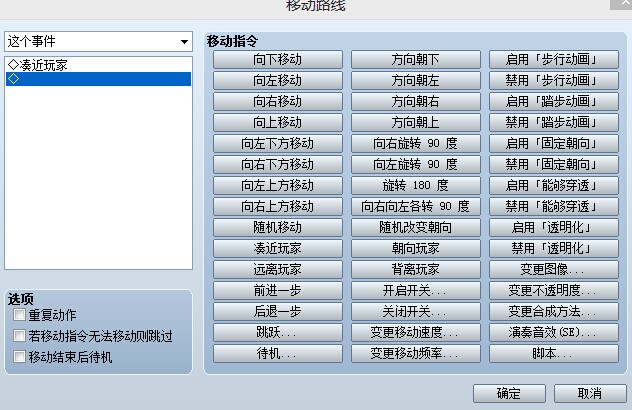The width and height of the screenshot is (632, 410).
Task: Add the 远离玩家 command
Action: click(278, 269)
